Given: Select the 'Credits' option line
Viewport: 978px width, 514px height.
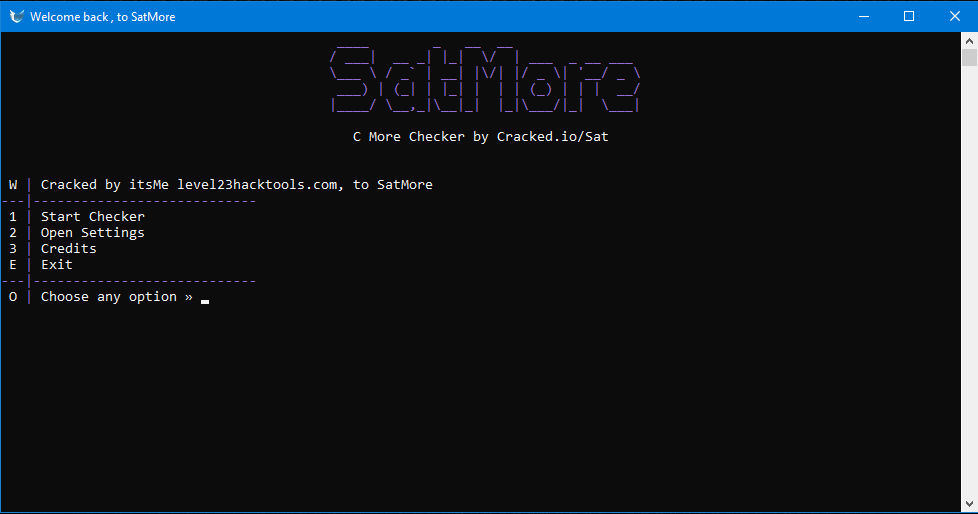Looking at the screenshot, I should point(69,248).
